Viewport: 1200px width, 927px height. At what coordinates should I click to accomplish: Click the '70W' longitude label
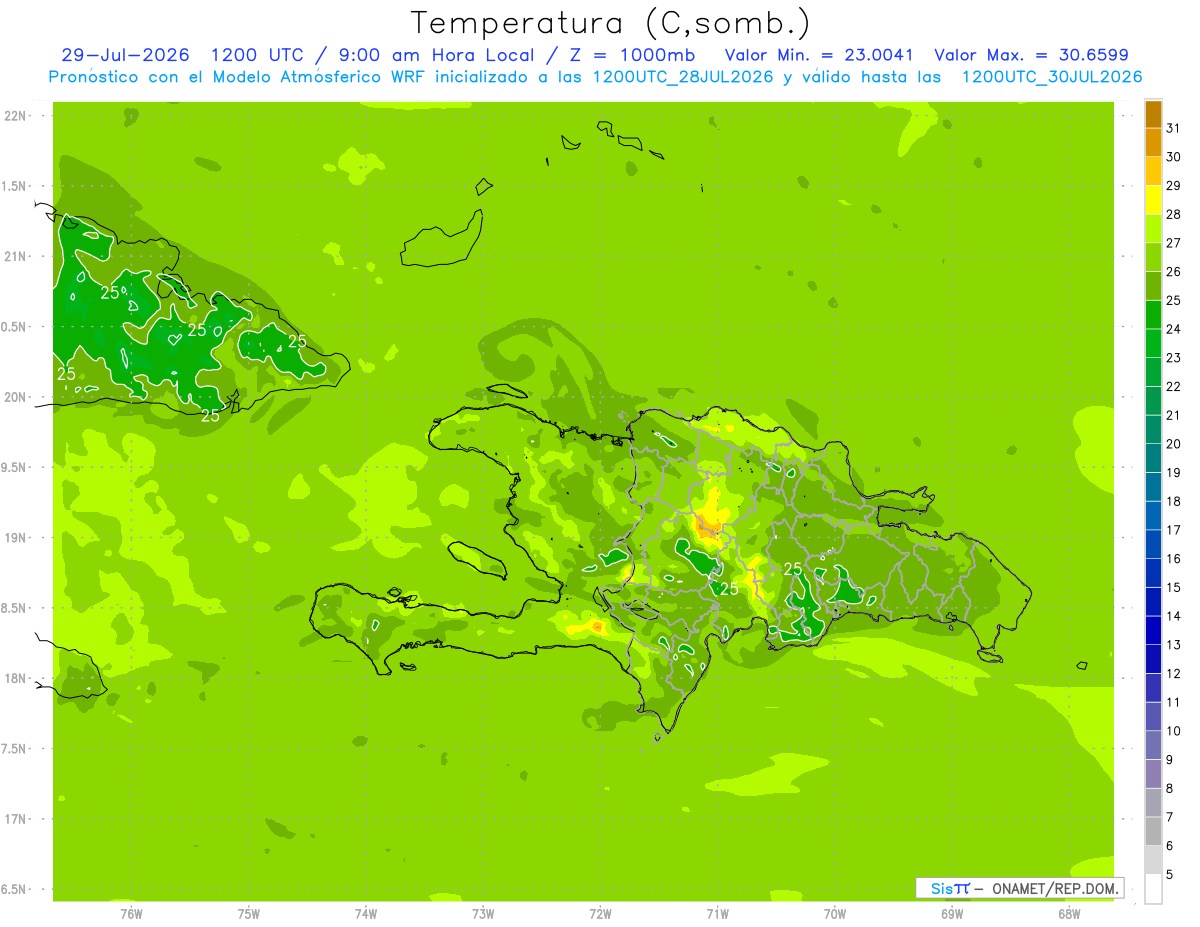click(835, 914)
